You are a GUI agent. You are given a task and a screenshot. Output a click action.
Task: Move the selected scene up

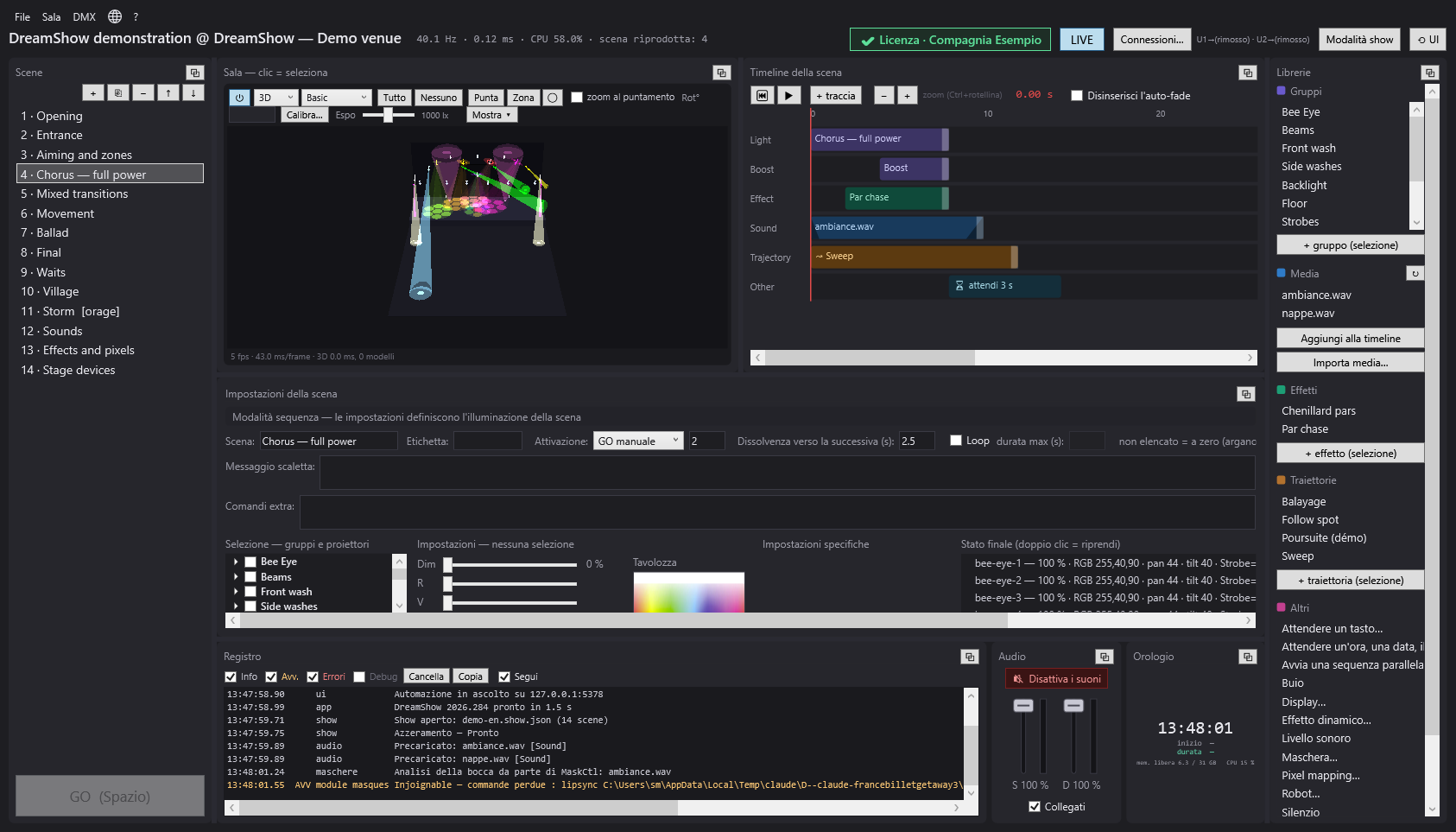click(168, 92)
